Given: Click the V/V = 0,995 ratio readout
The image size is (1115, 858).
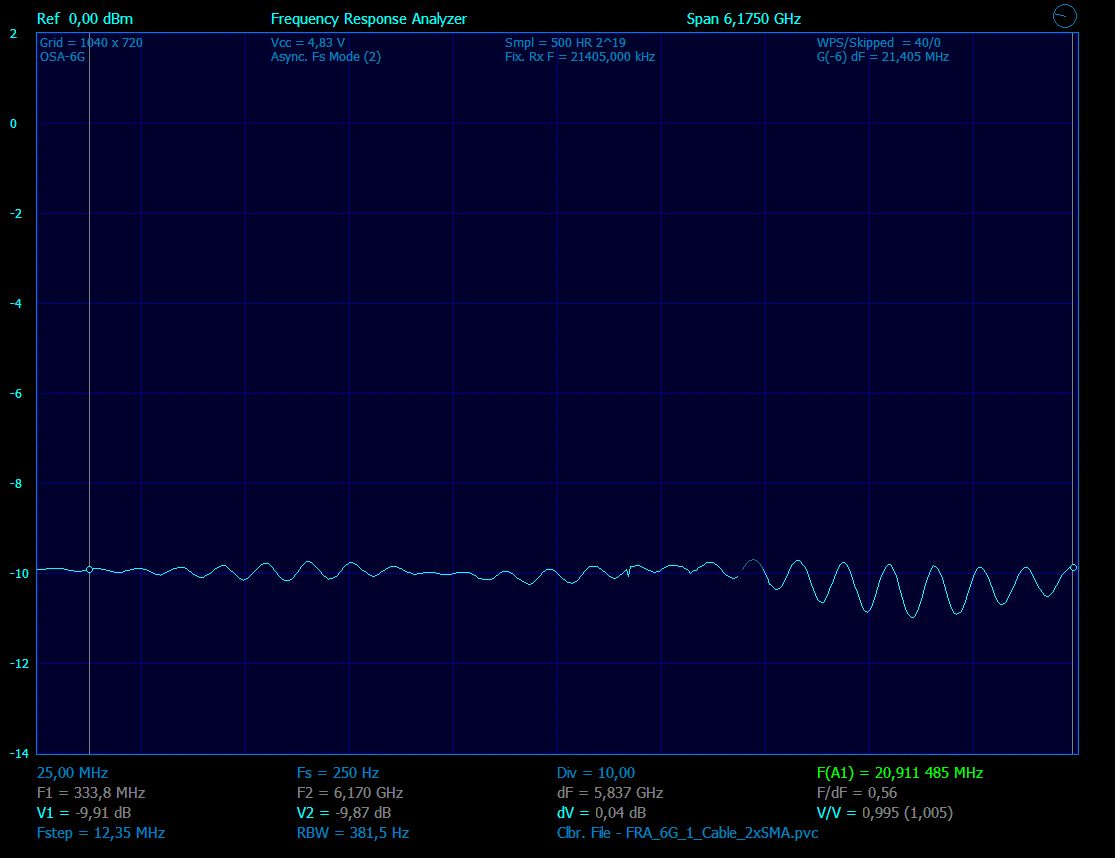Looking at the screenshot, I should coord(884,813).
